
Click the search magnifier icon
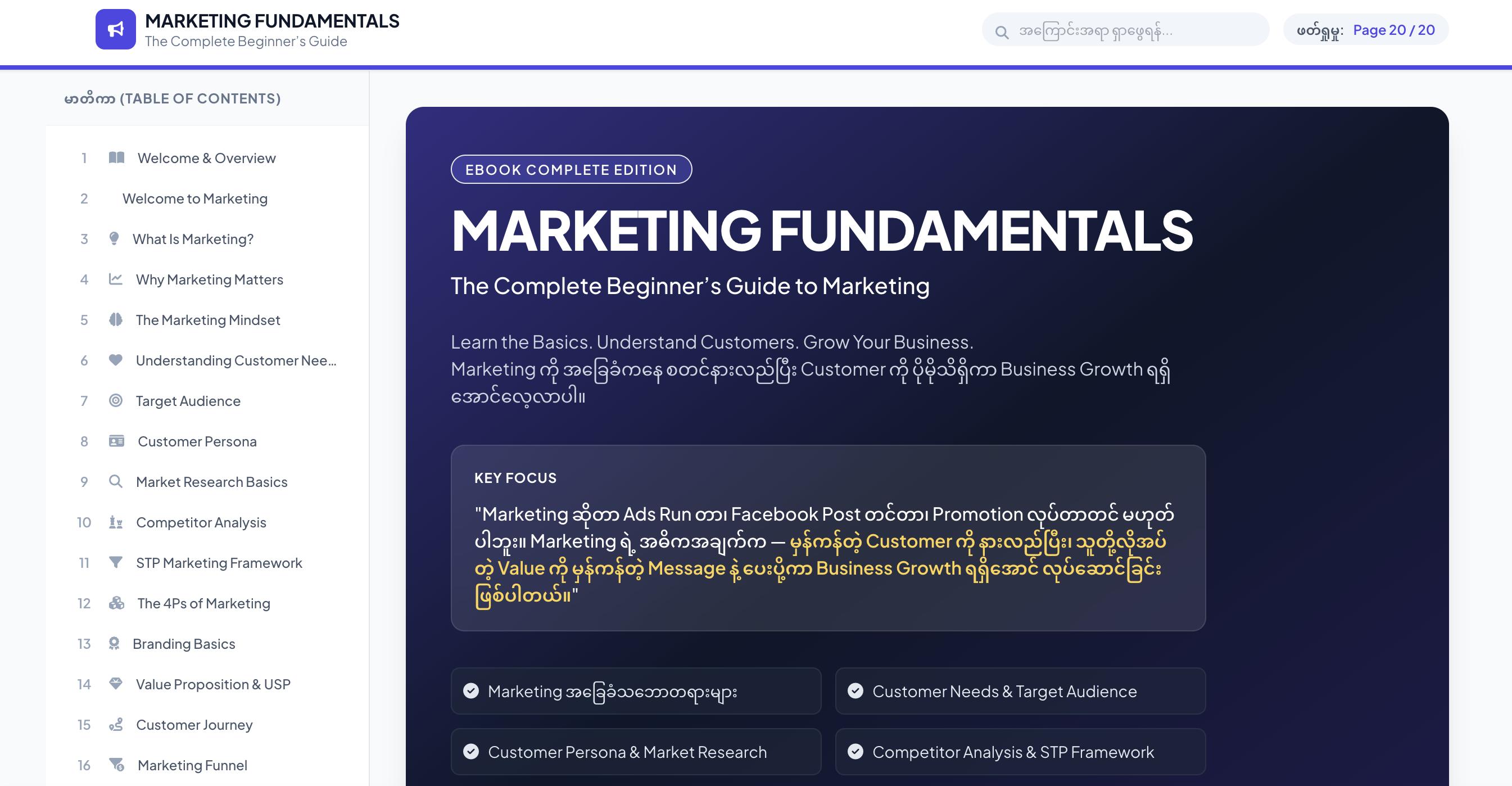1002,32
